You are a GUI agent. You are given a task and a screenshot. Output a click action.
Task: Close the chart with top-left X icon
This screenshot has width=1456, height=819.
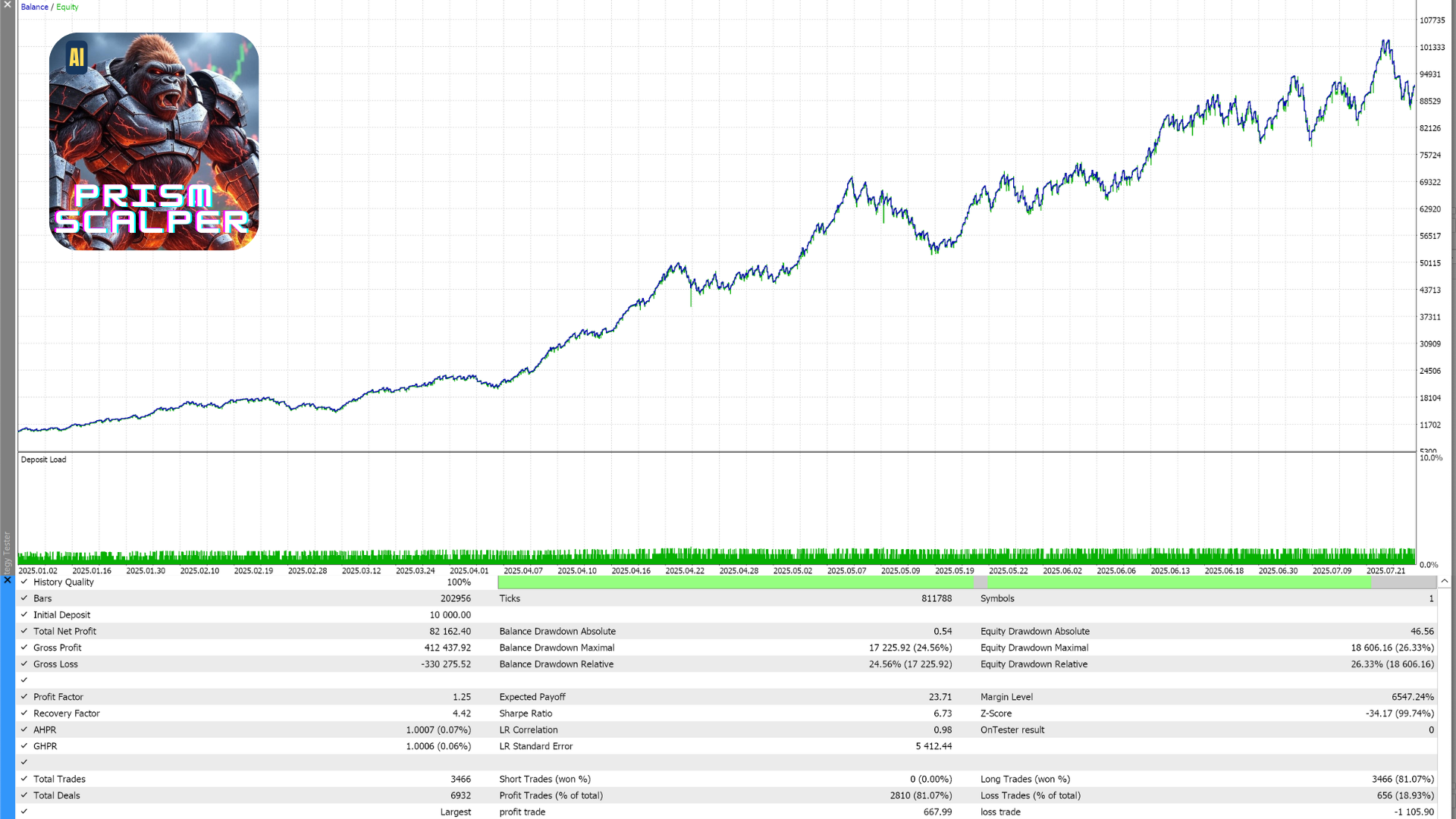click(7, 5)
